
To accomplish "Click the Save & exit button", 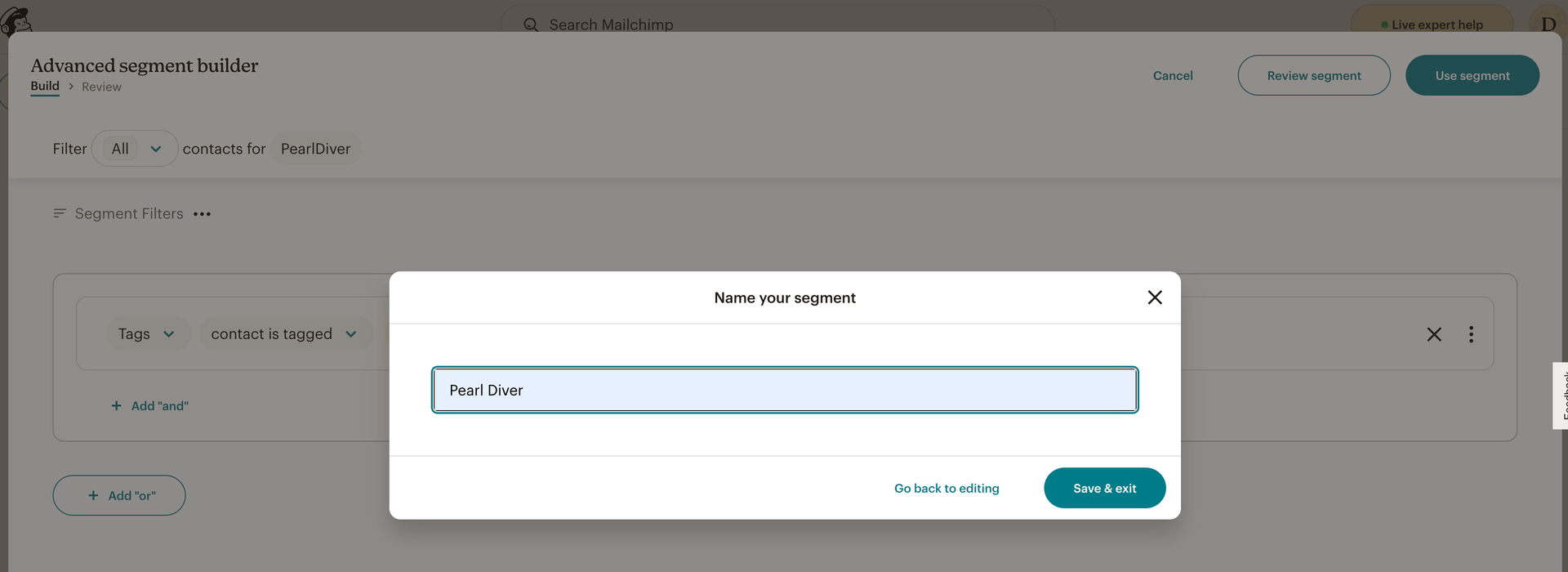I will click(x=1104, y=488).
